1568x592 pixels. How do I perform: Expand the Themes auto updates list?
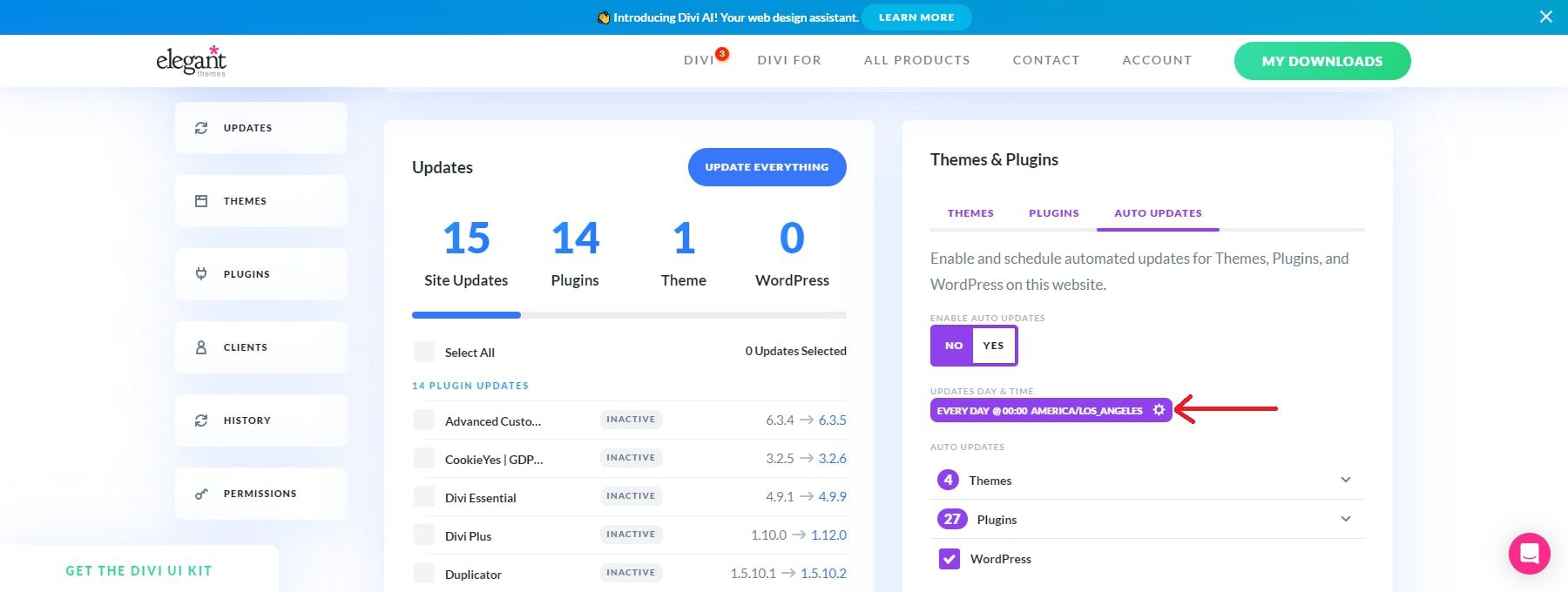point(1345,480)
